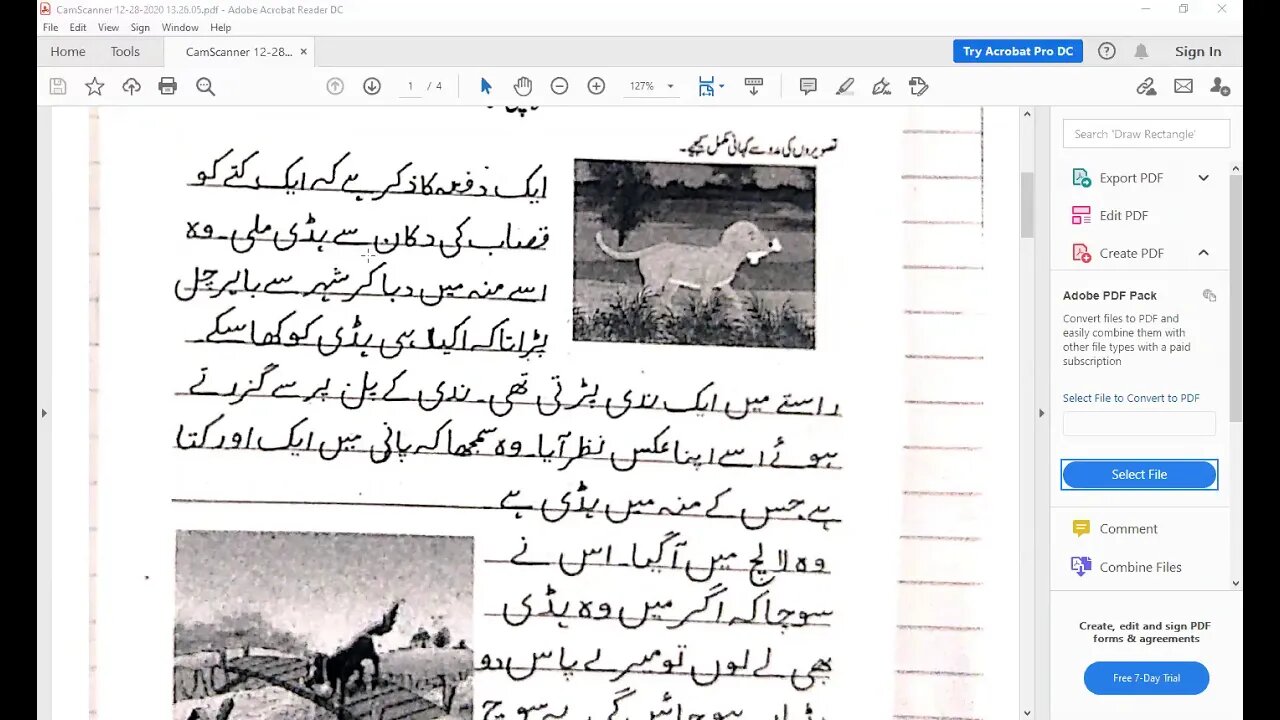
Task: Open the Create PDF tool
Action: [1131, 253]
